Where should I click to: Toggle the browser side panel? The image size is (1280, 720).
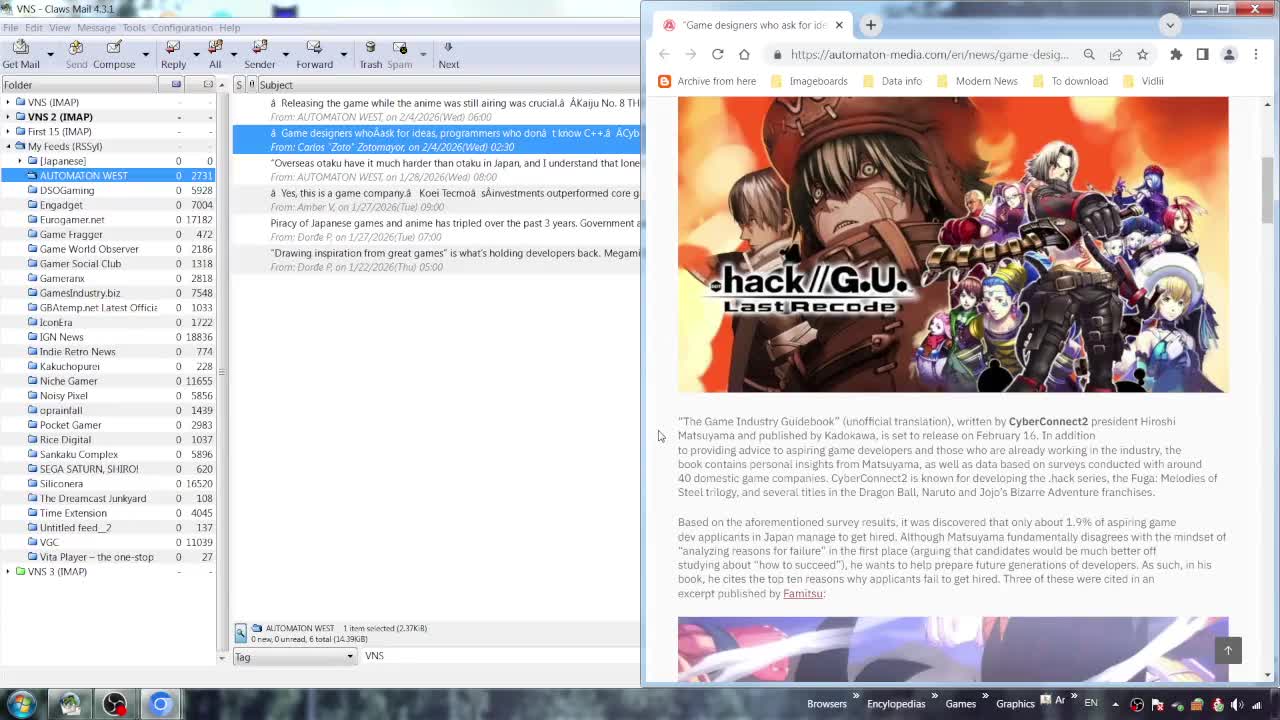pos(1202,55)
